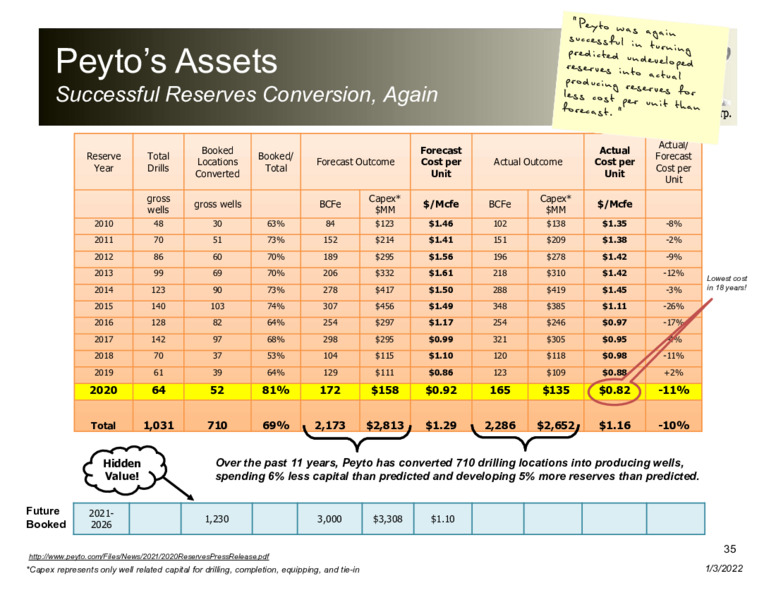
Task: Click the "Booked/ Total" column header
Action: click(276, 162)
